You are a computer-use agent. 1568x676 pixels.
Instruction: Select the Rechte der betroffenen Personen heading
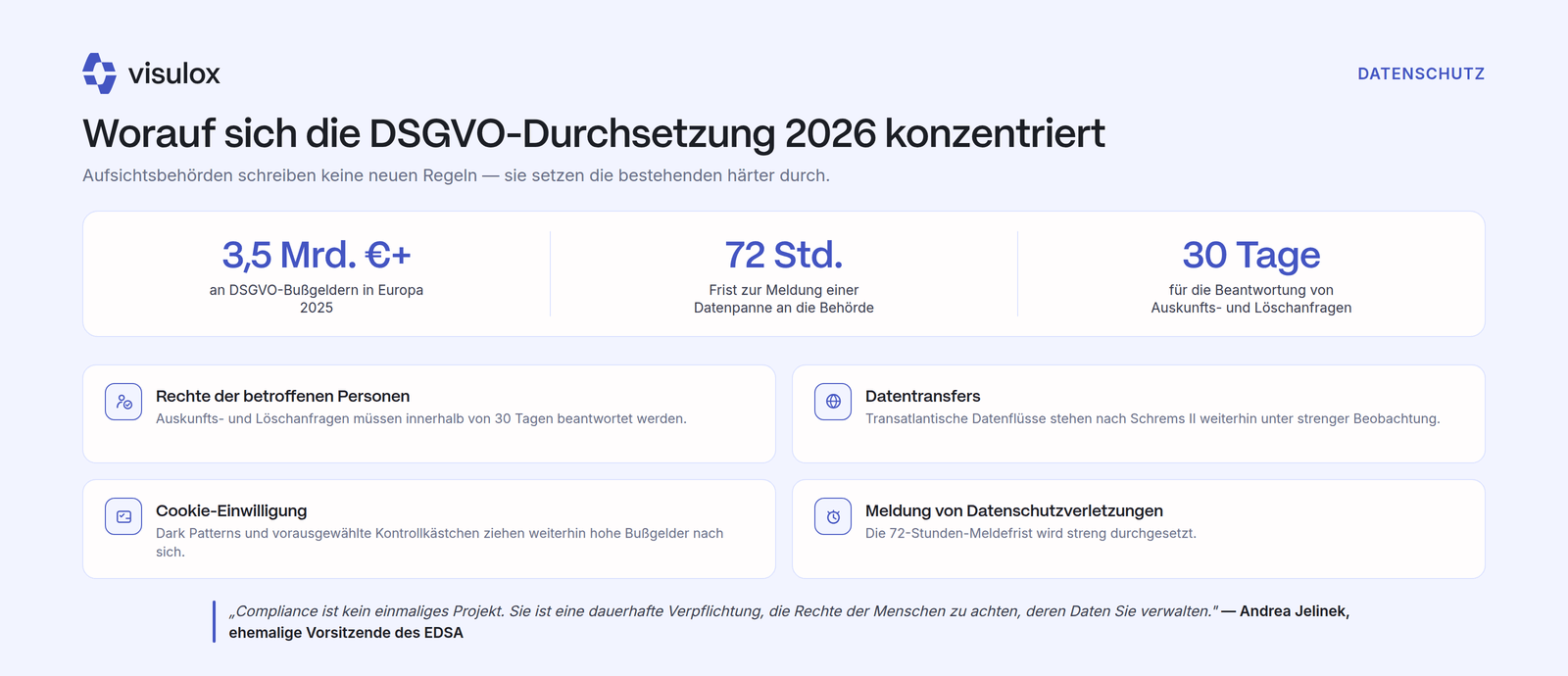(282, 396)
